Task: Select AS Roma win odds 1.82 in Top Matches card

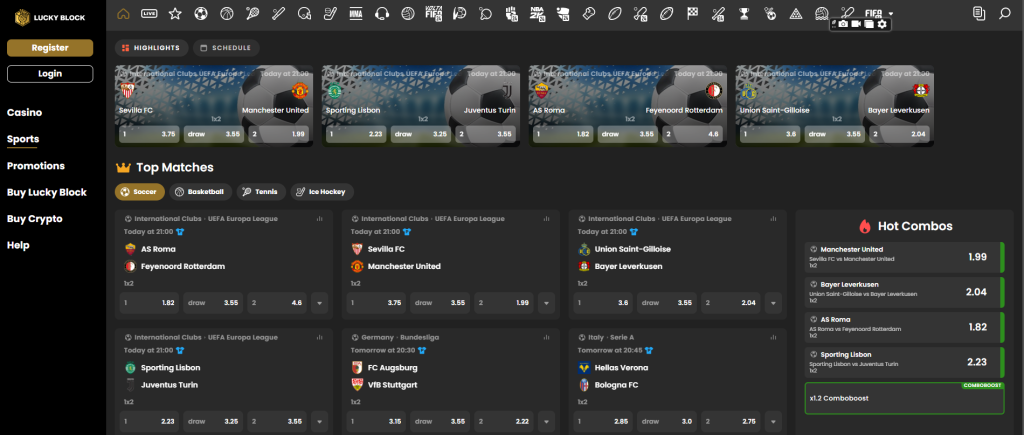Action: [150, 303]
